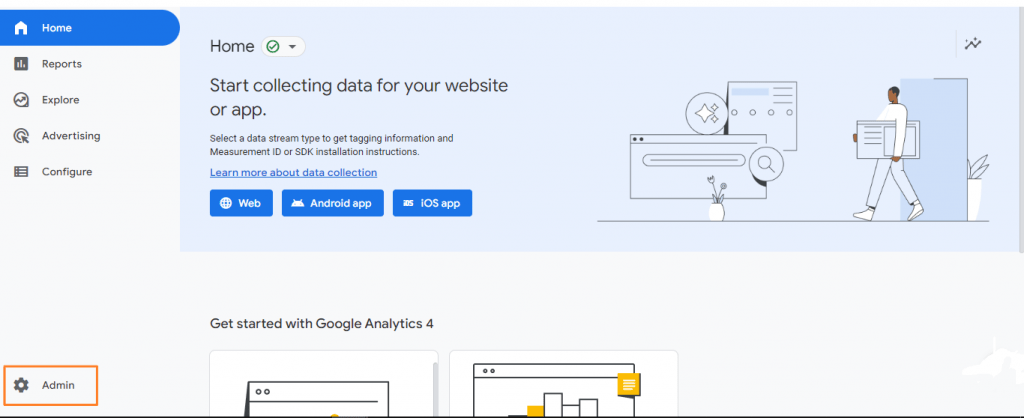Click the Configure list icon
Screen dimensions: 1024x418
pyautogui.click(x=21, y=172)
